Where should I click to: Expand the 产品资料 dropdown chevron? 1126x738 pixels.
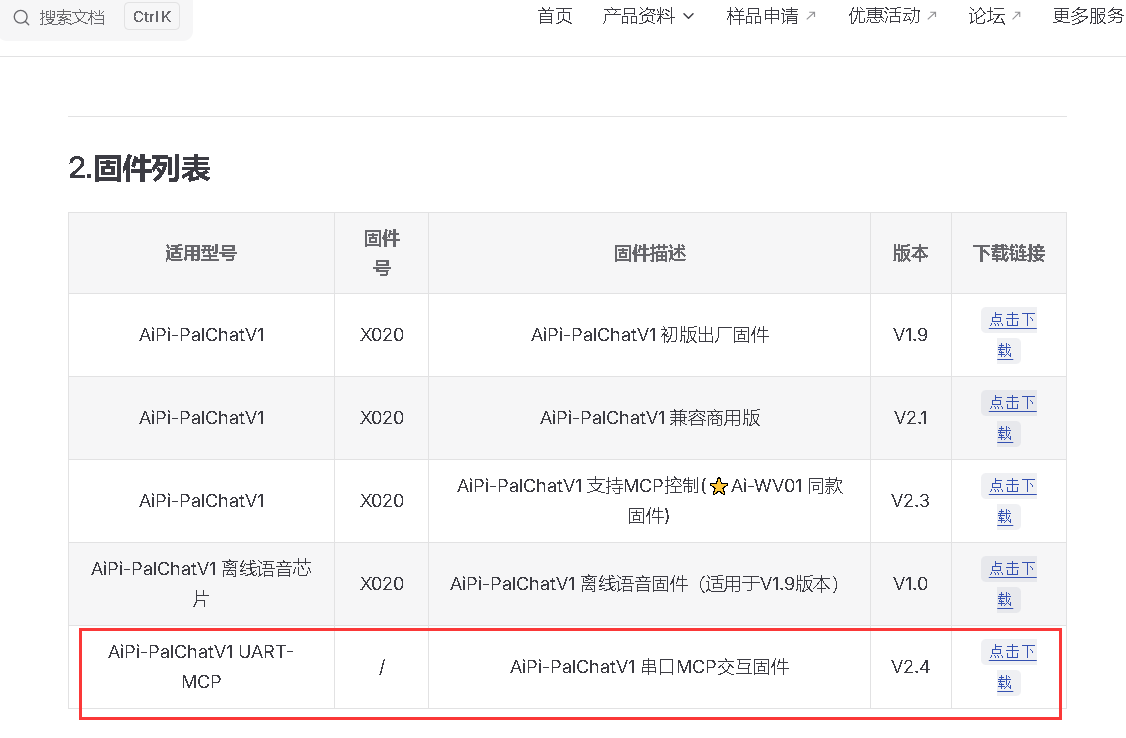coord(688,17)
